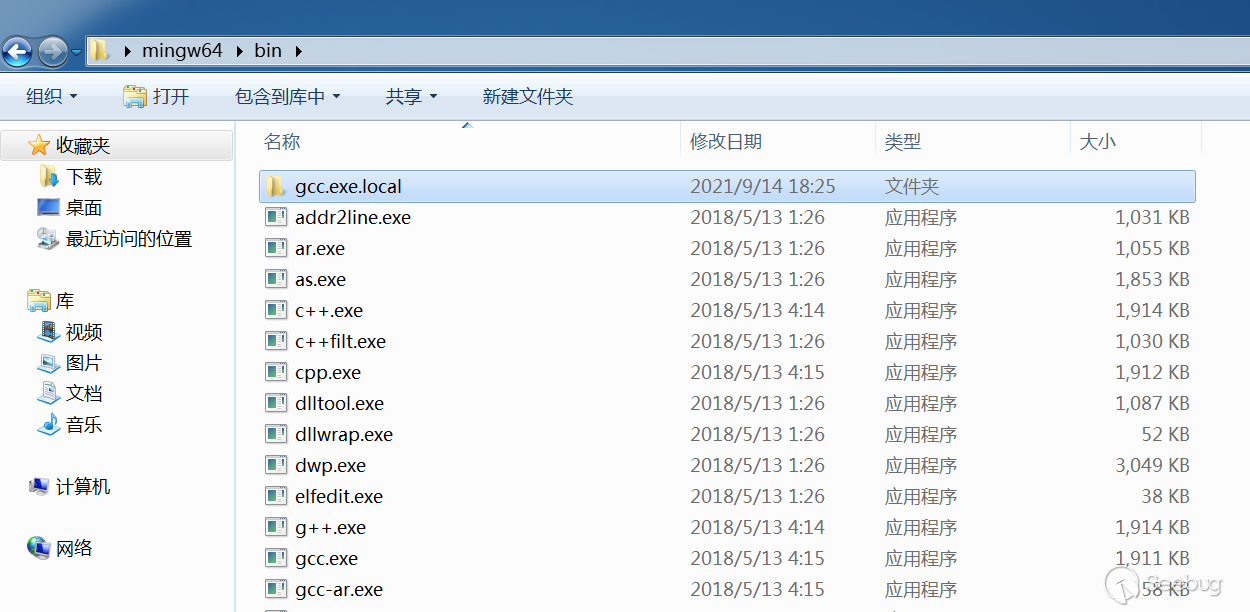The width and height of the screenshot is (1250, 612).
Task: Sort by the 类型 column header
Action: [x=903, y=142]
